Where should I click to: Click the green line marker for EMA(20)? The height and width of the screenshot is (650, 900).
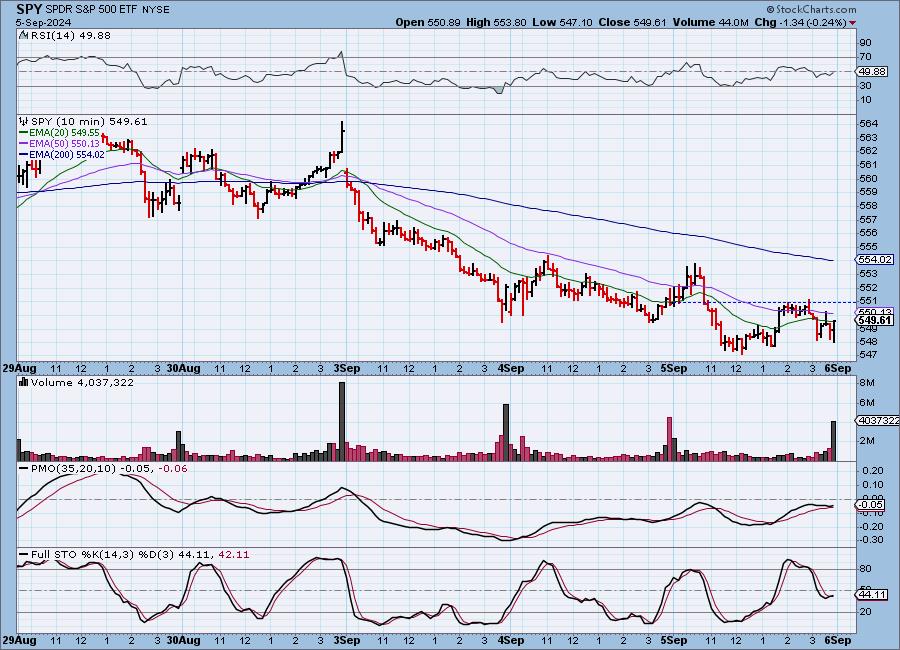click(x=24, y=132)
